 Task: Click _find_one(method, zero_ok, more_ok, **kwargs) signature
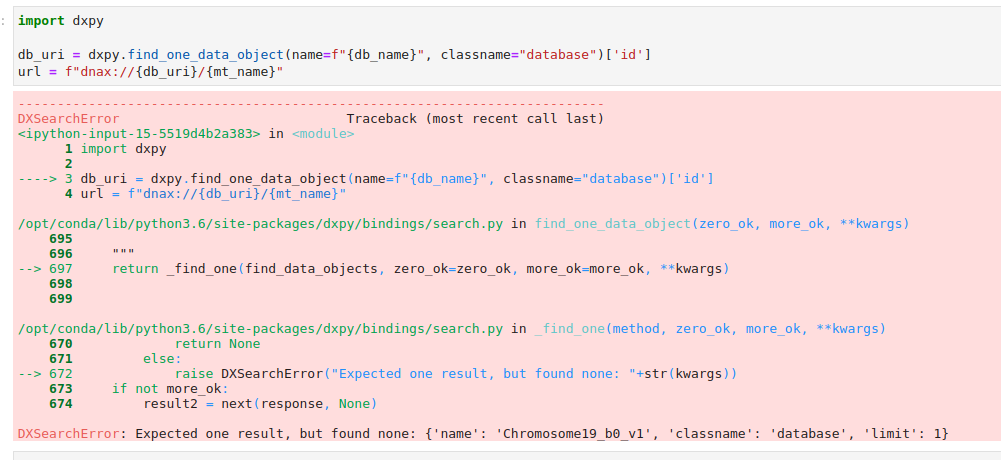pos(711,329)
